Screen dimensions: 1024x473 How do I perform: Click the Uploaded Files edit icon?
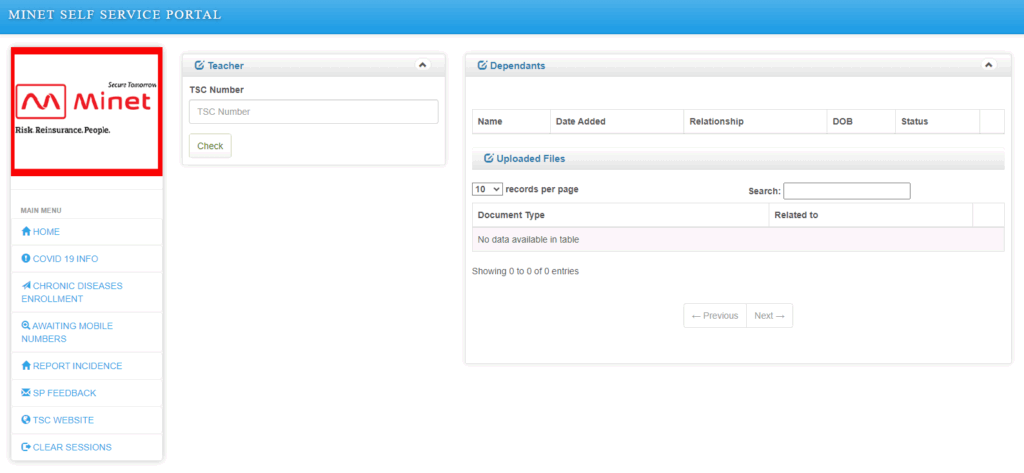click(x=488, y=158)
